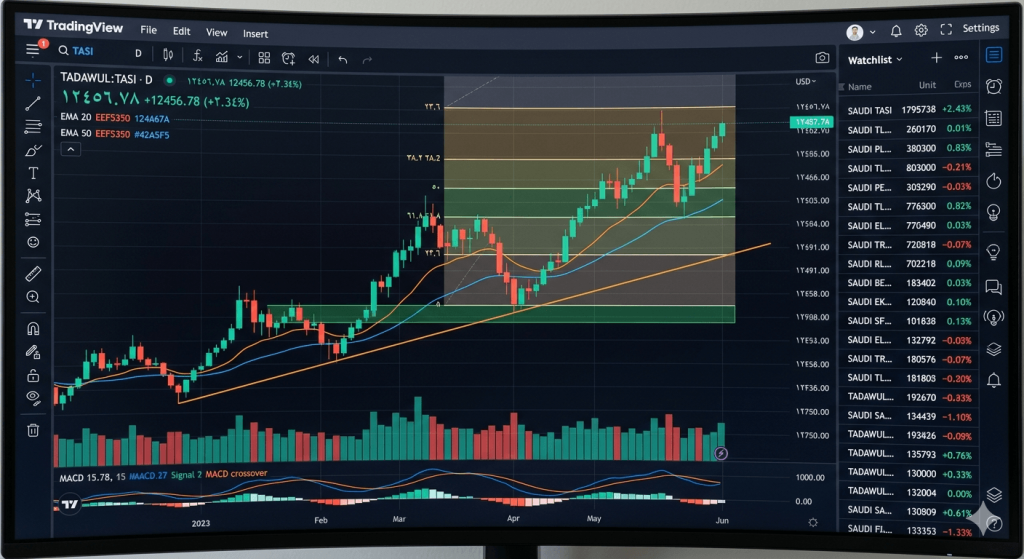
Task: Select the SAUDI TASI watchlist row
Action: click(908, 110)
